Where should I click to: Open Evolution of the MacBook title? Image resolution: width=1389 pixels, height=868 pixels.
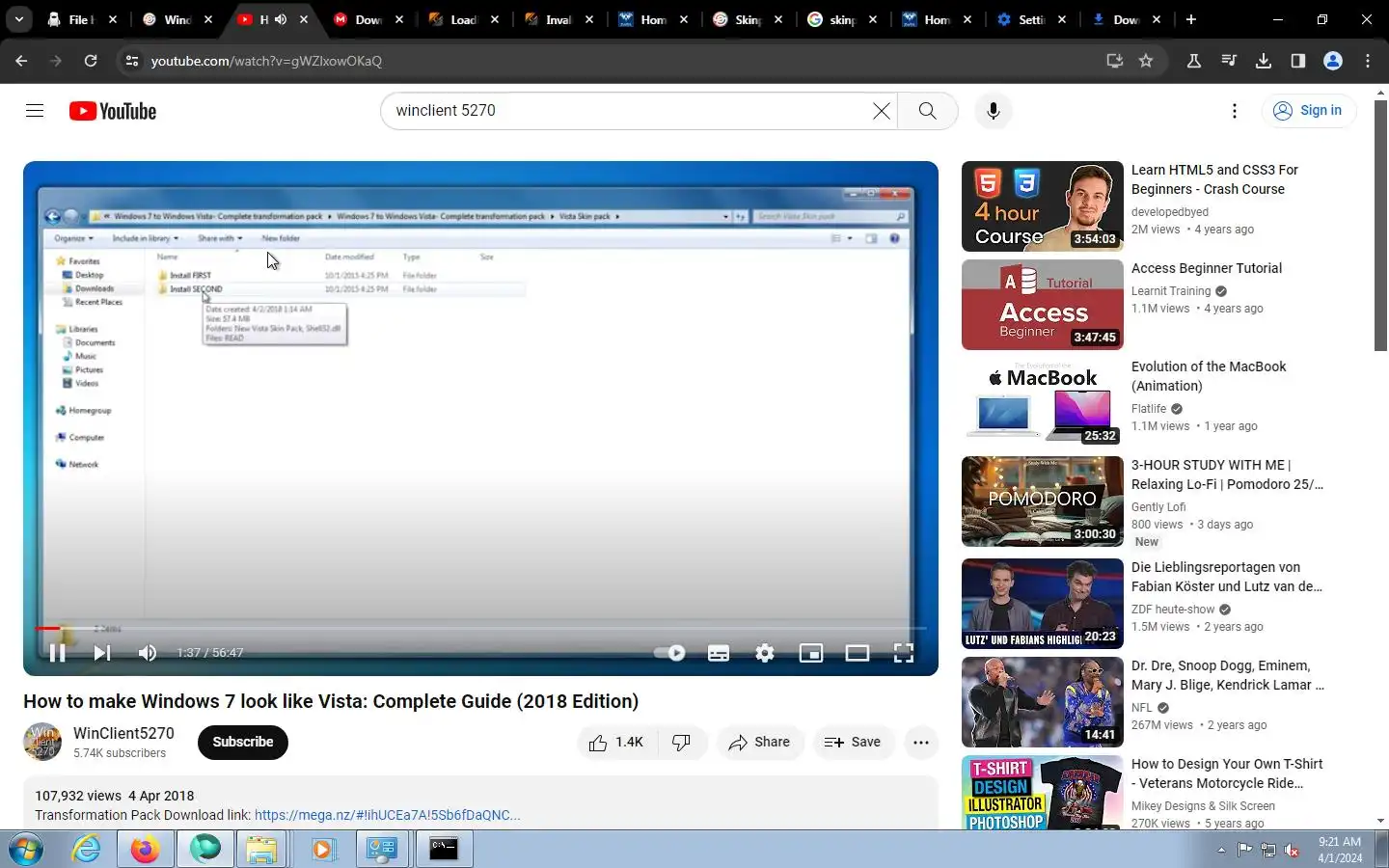click(1209, 376)
